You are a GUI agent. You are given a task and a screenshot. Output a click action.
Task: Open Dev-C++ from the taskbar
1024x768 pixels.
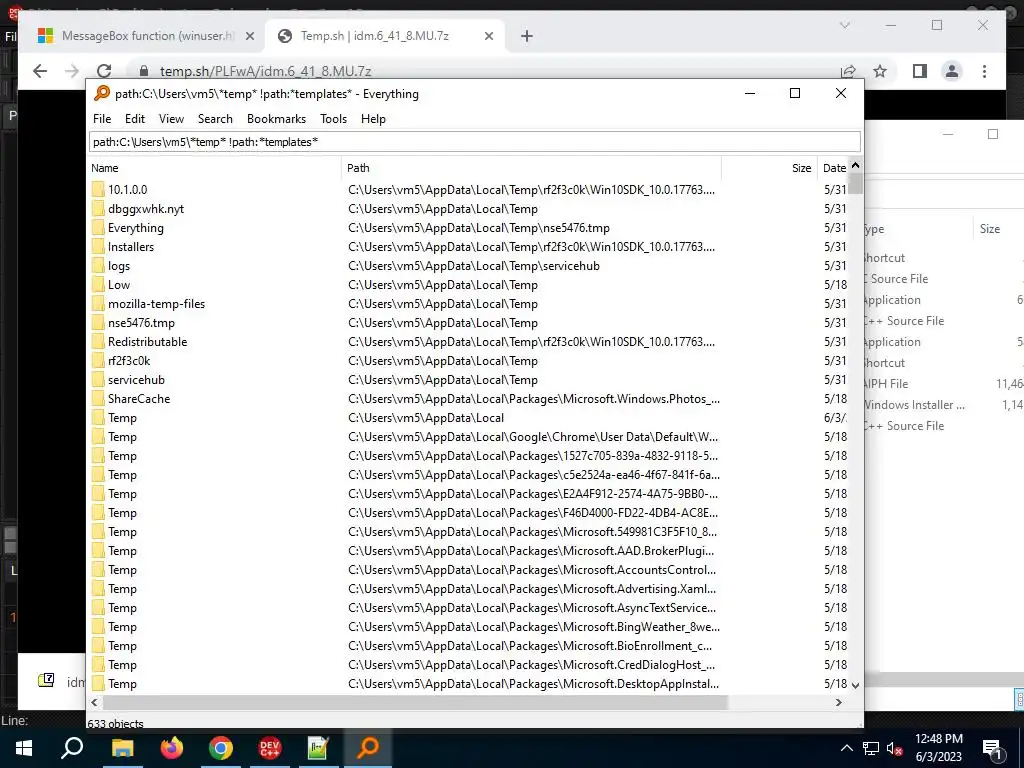point(270,748)
